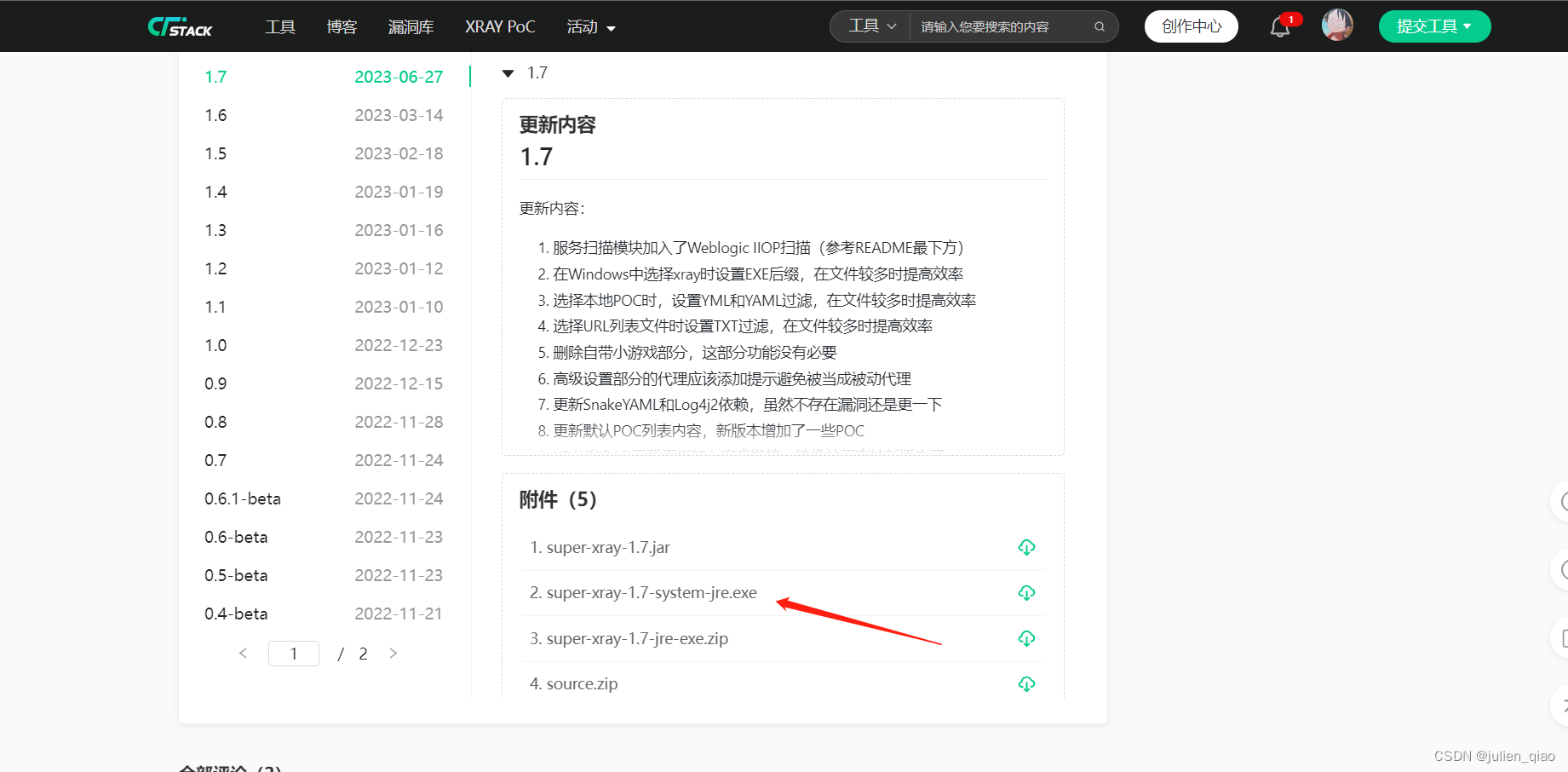Select version 1.6 dated 2023-03-14
Screen dimensions: 1568x772
tap(324, 115)
